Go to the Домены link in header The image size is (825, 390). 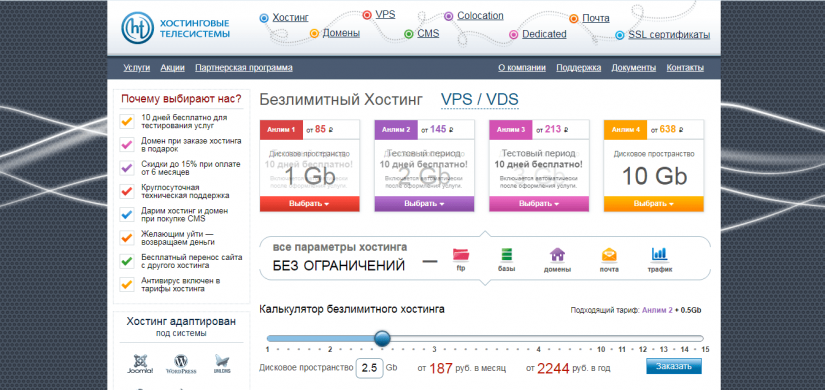(x=341, y=33)
